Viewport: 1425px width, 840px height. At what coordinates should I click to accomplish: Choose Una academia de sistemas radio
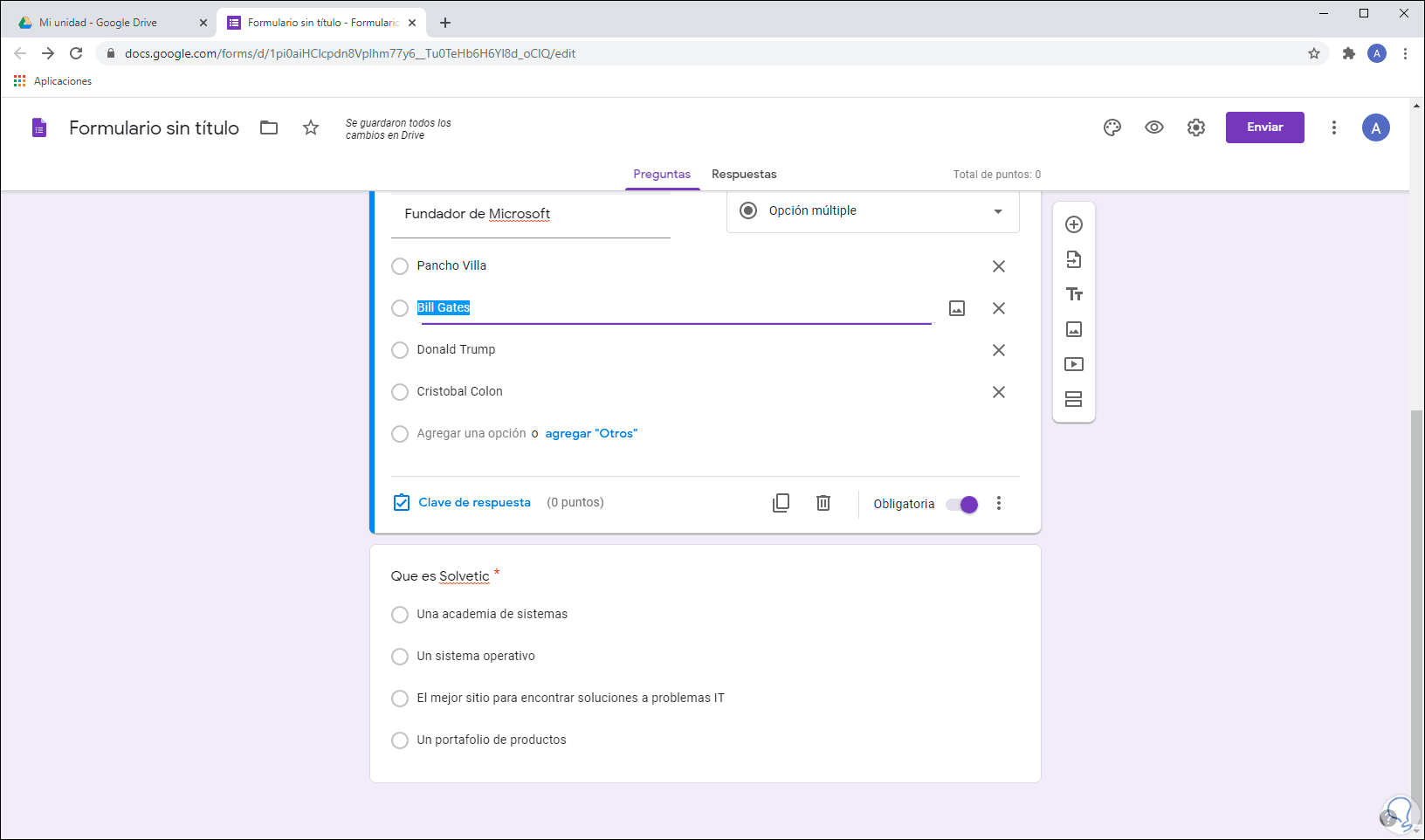coord(400,615)
